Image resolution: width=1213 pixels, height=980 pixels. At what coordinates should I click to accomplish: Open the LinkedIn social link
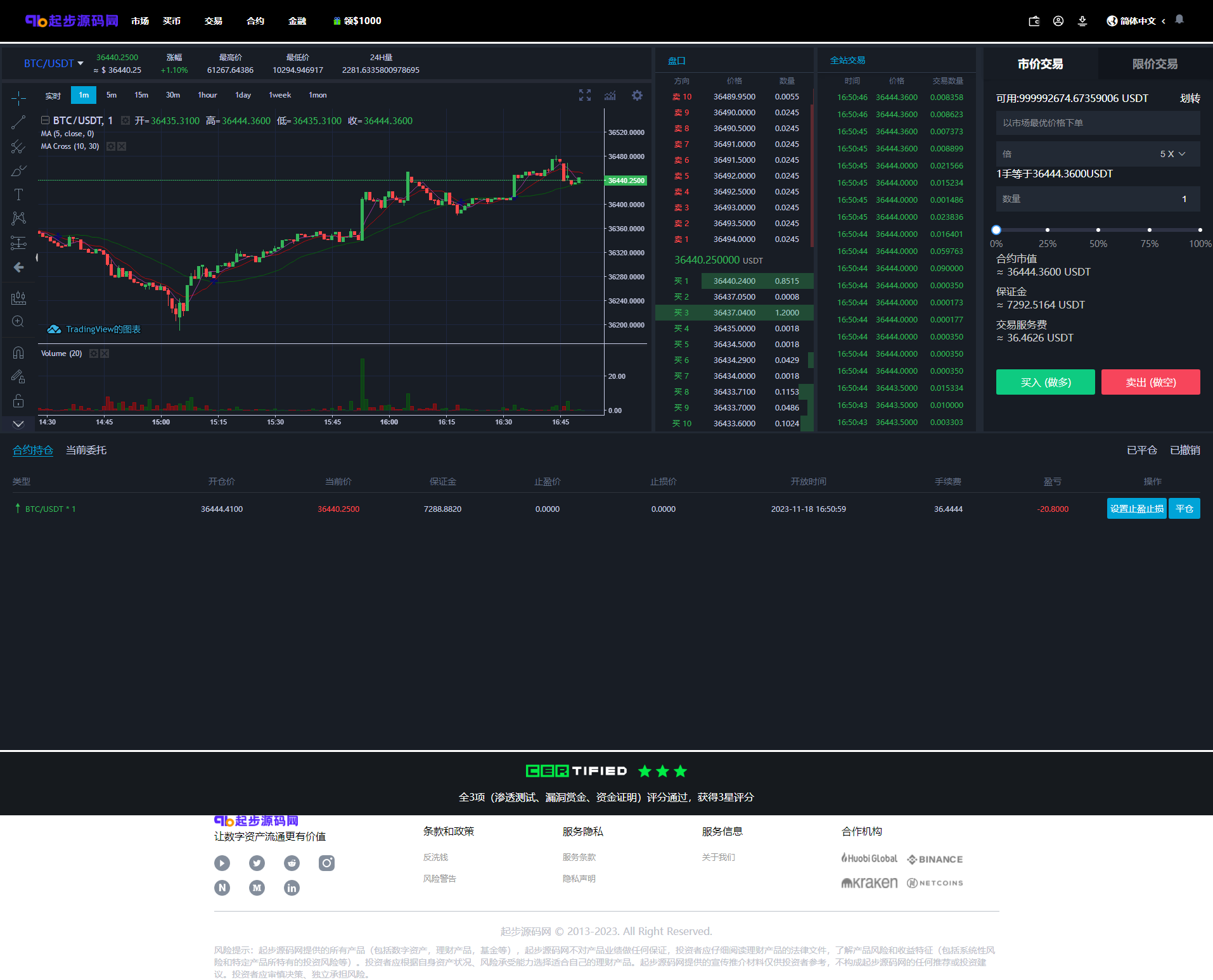[292, 888]
